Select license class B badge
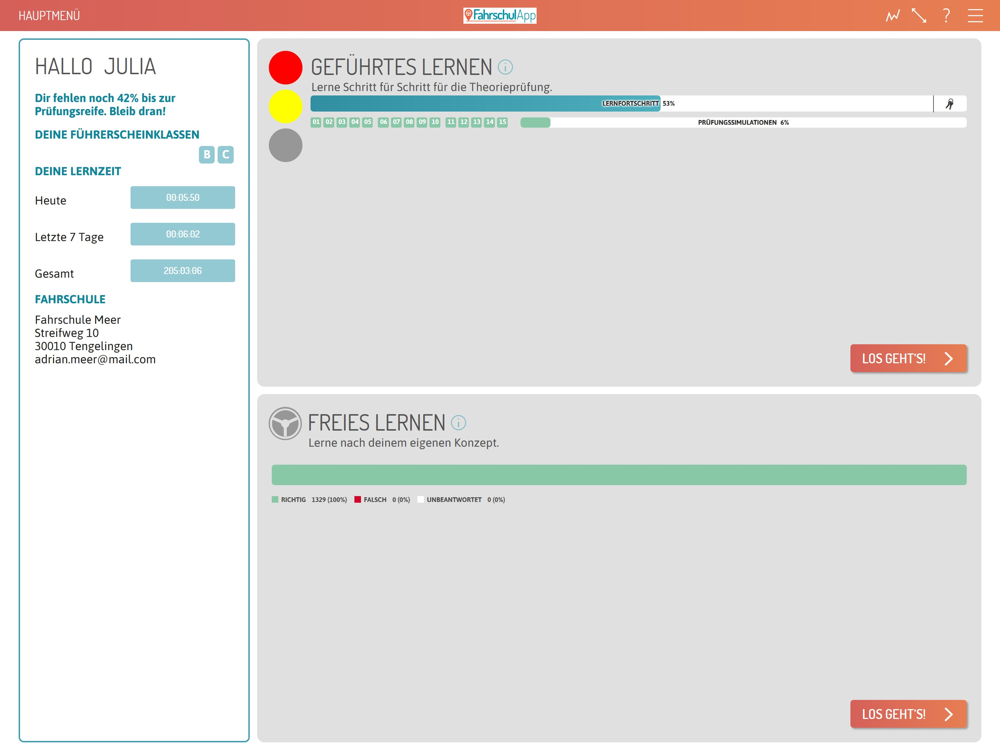The width and height of the screenshot is (1000, 750). pyautogui.click(x=207, y=154)
